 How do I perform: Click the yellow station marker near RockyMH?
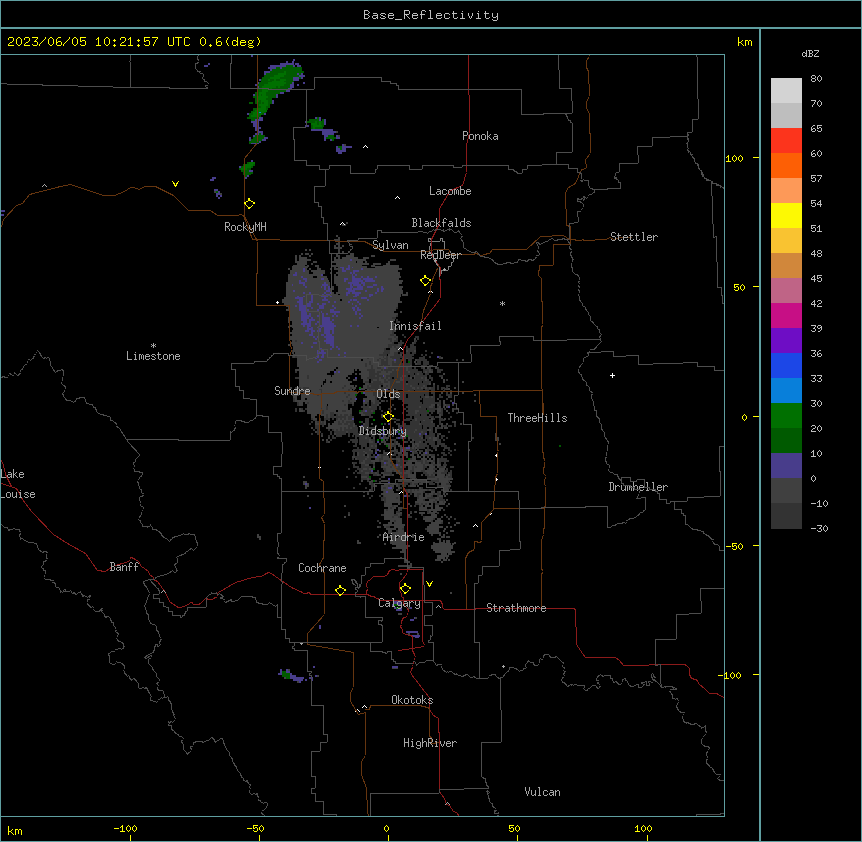(250, 204)
